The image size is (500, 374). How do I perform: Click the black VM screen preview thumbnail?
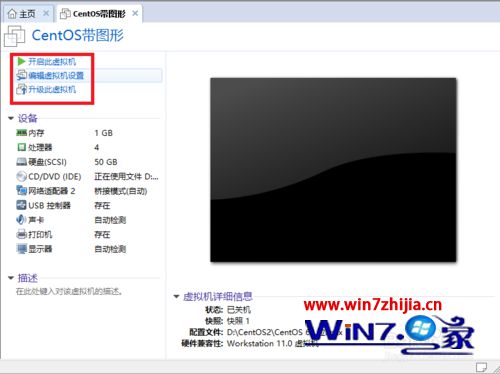[333, 170]
